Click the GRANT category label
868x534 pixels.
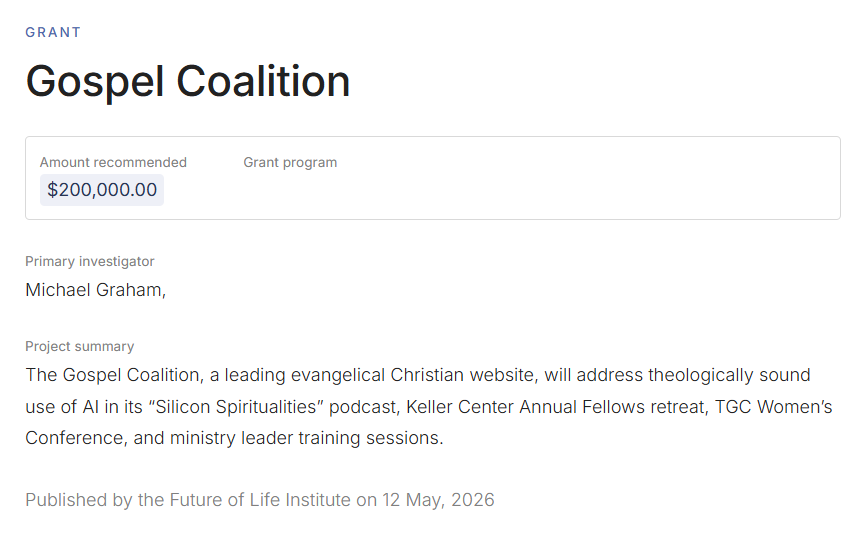[x=53, y=32]
